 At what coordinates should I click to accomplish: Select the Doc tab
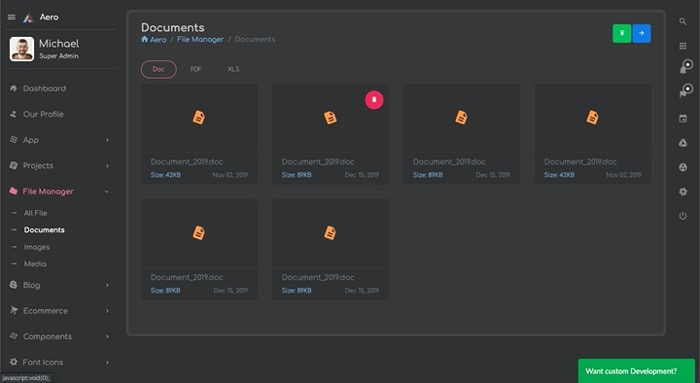point(158,69)
